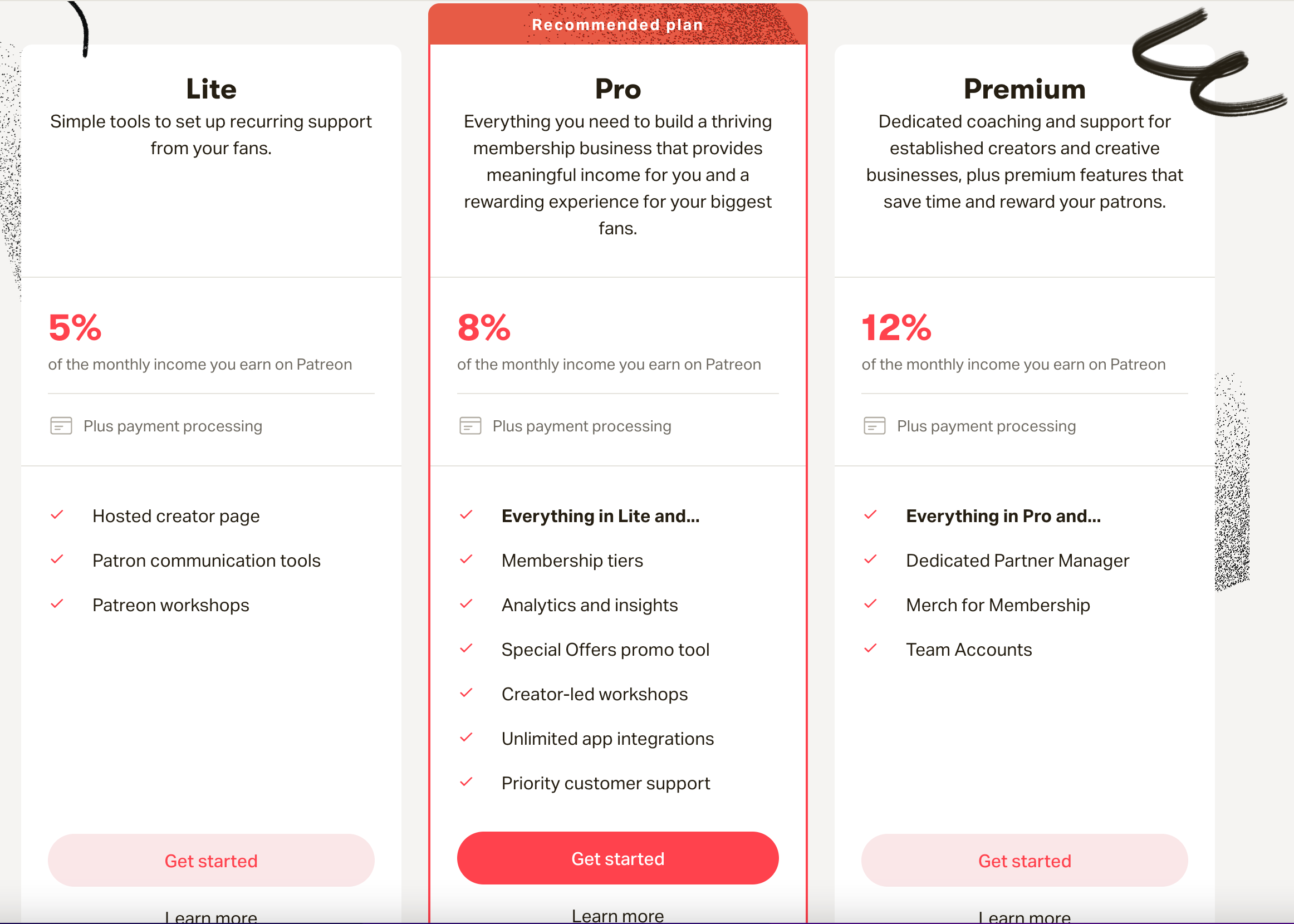Click the payment card icon under Premium plan
Screen dimensions: 1294x924
click(x=874, y=426)
